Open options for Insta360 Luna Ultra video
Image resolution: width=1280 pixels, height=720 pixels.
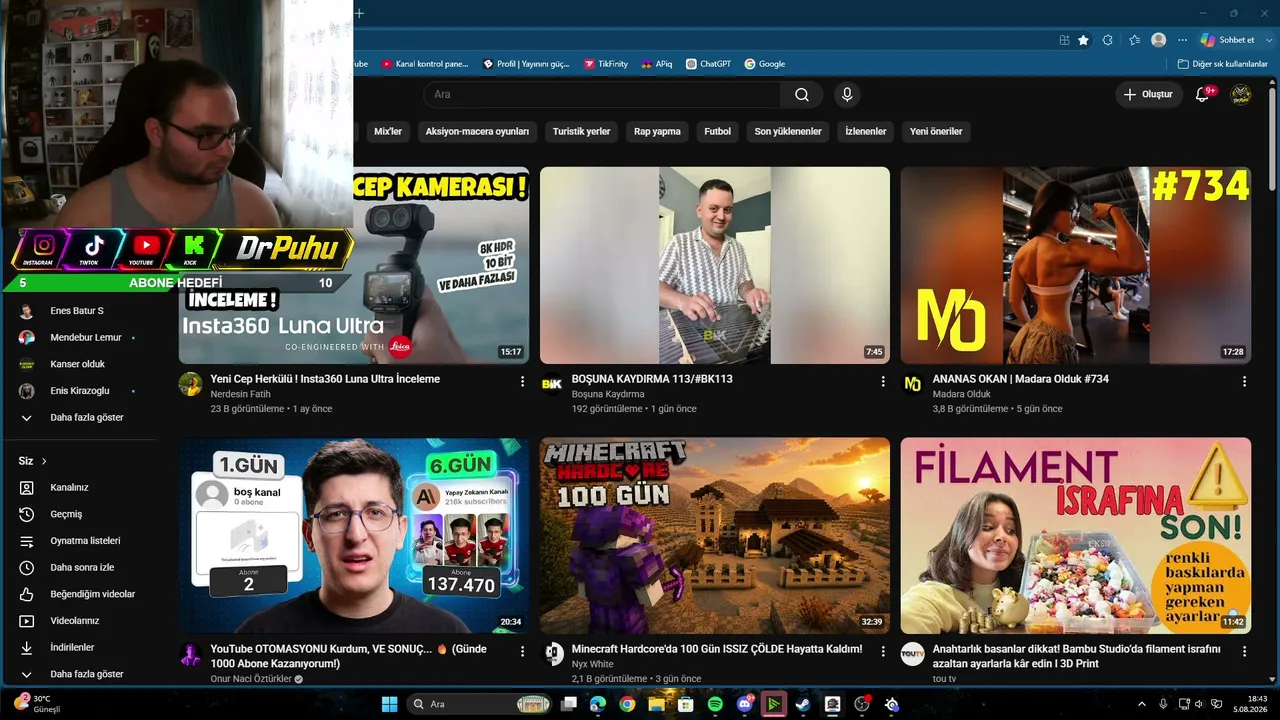pos(522,381)
